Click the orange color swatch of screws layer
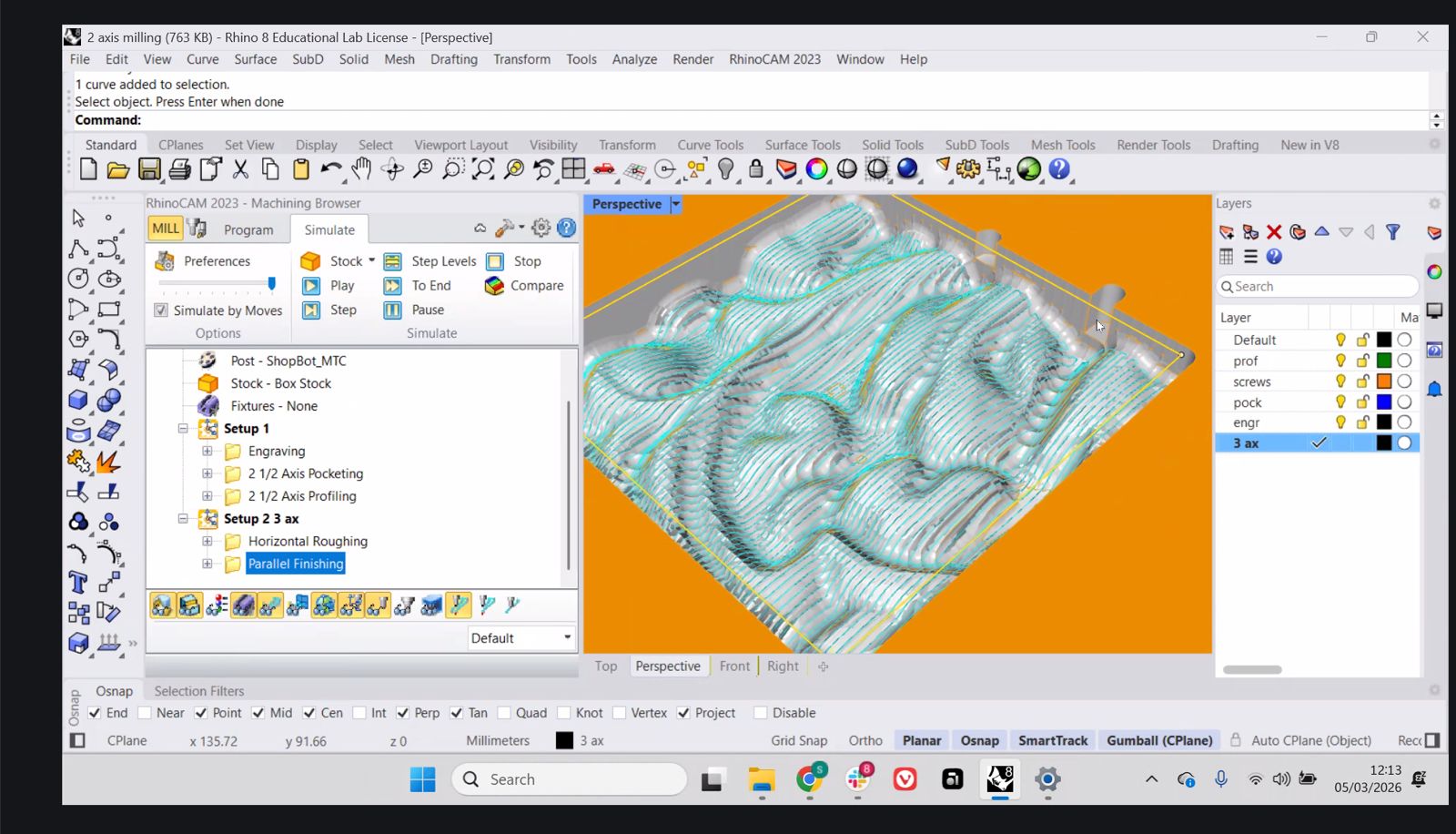Viewport: 1456px width, 834px height. point(1384,381)
